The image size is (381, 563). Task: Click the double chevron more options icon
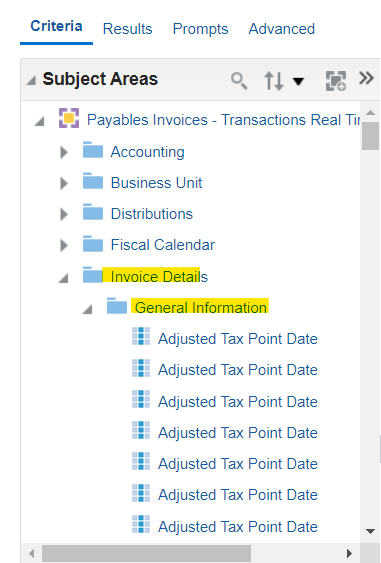click(366, 78)
